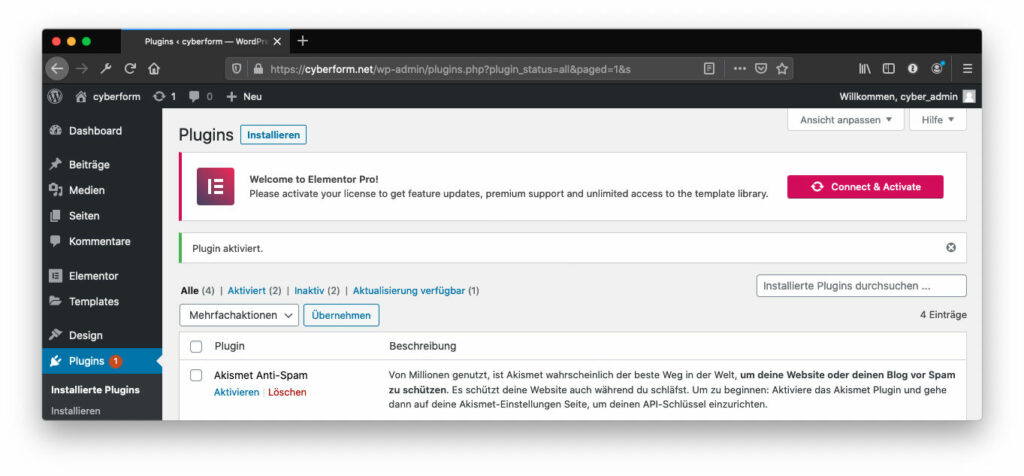The image size is (1024, 476).
Task: Expand the Hilfe help tab
Action: pos(938,119)
